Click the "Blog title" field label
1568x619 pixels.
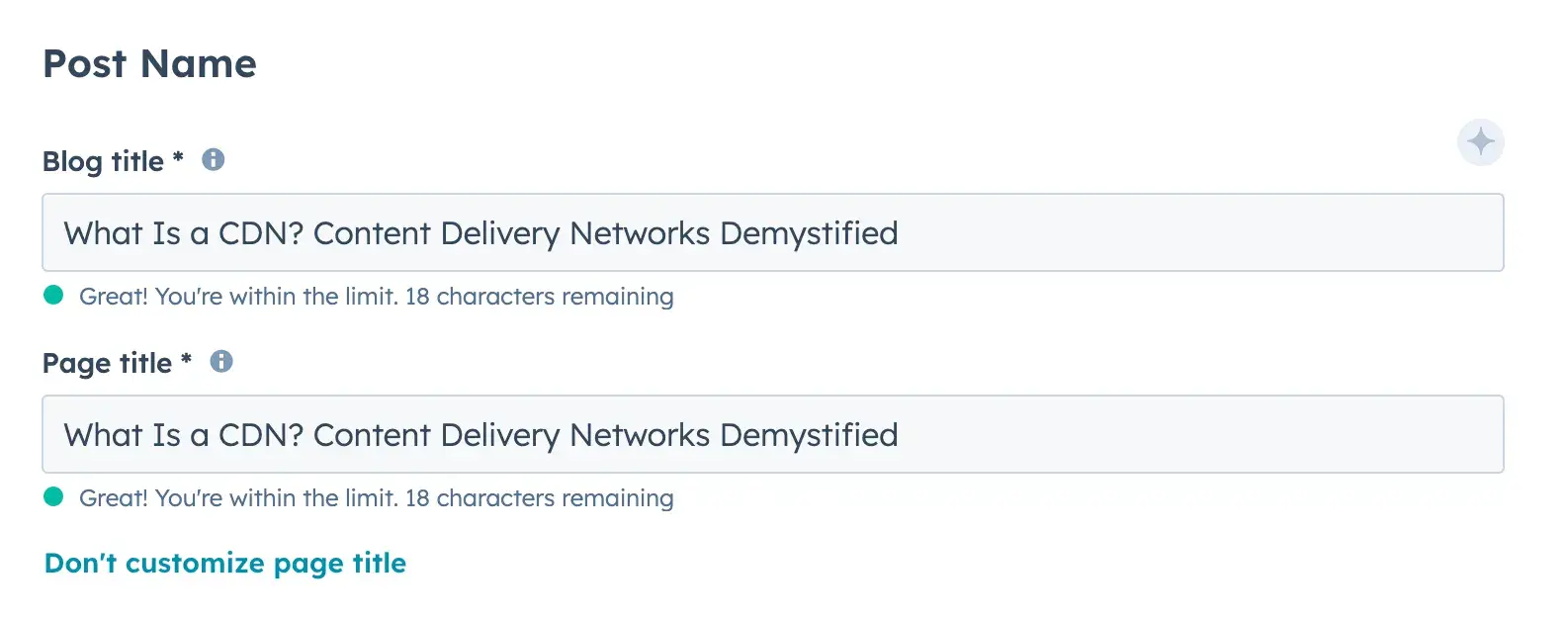[103, 161]
